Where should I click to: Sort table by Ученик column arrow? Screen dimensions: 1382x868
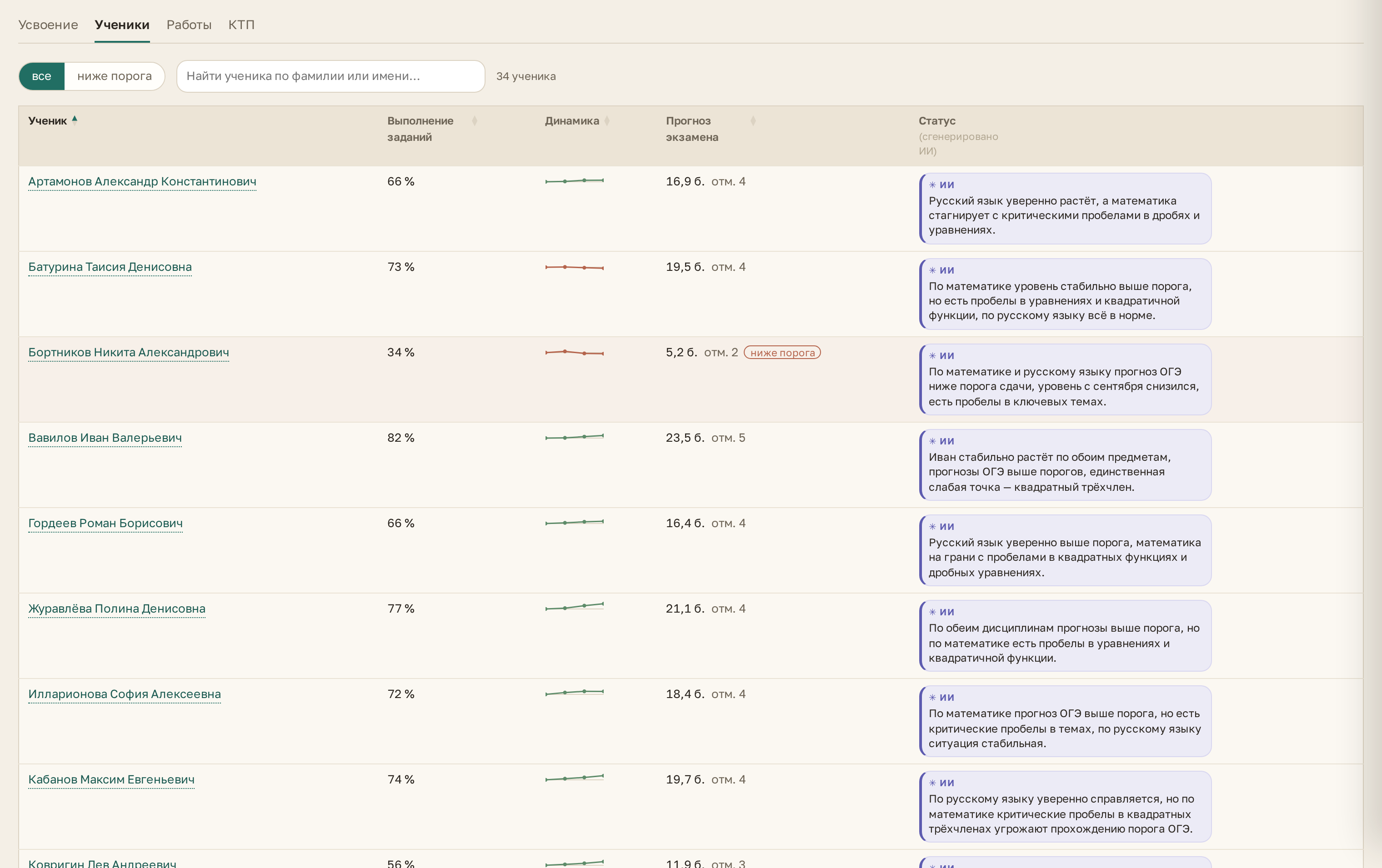(75, 120)
